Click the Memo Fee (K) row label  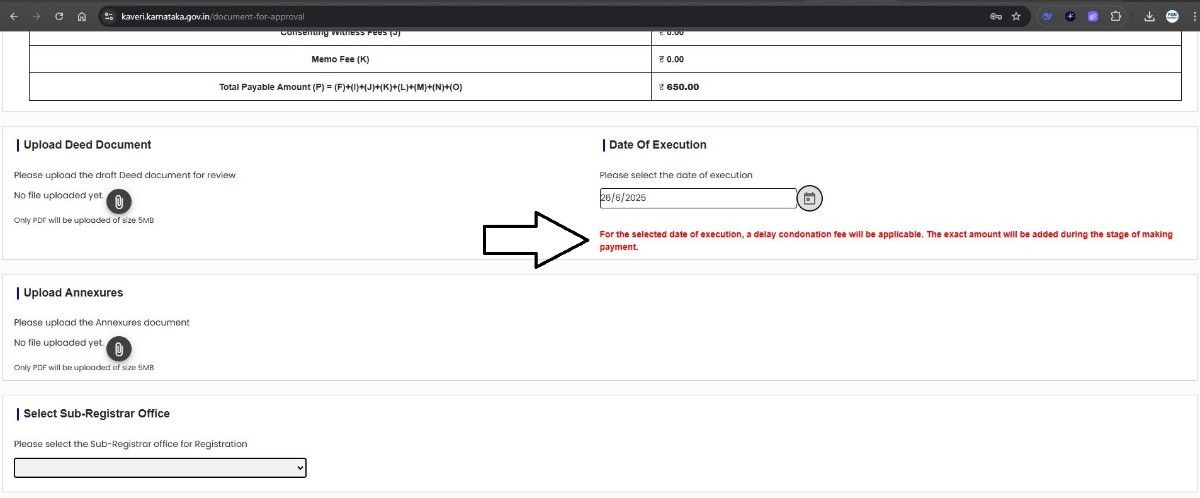pos(340,60)
